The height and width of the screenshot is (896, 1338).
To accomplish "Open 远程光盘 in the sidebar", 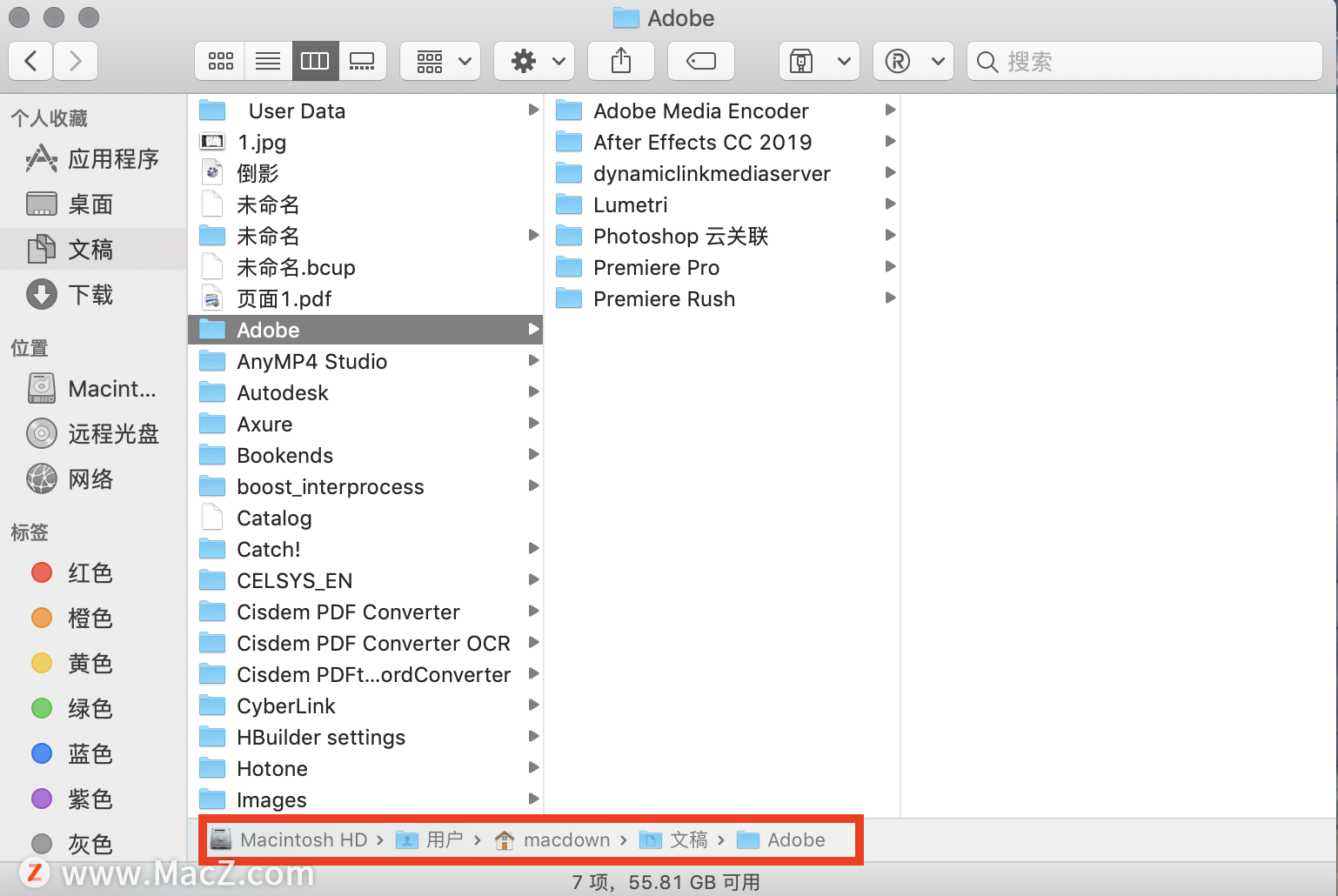I will [x=93, y=434].
